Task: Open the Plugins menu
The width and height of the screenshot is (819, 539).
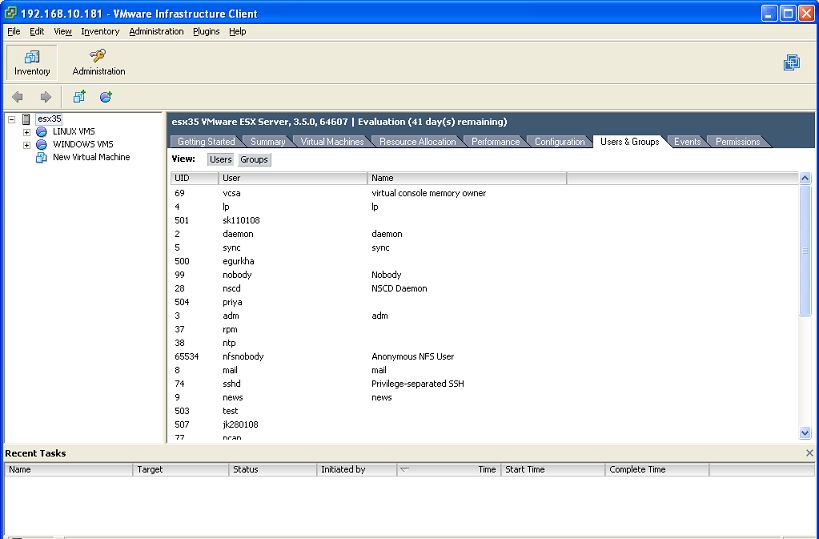Action: [206, 31]
